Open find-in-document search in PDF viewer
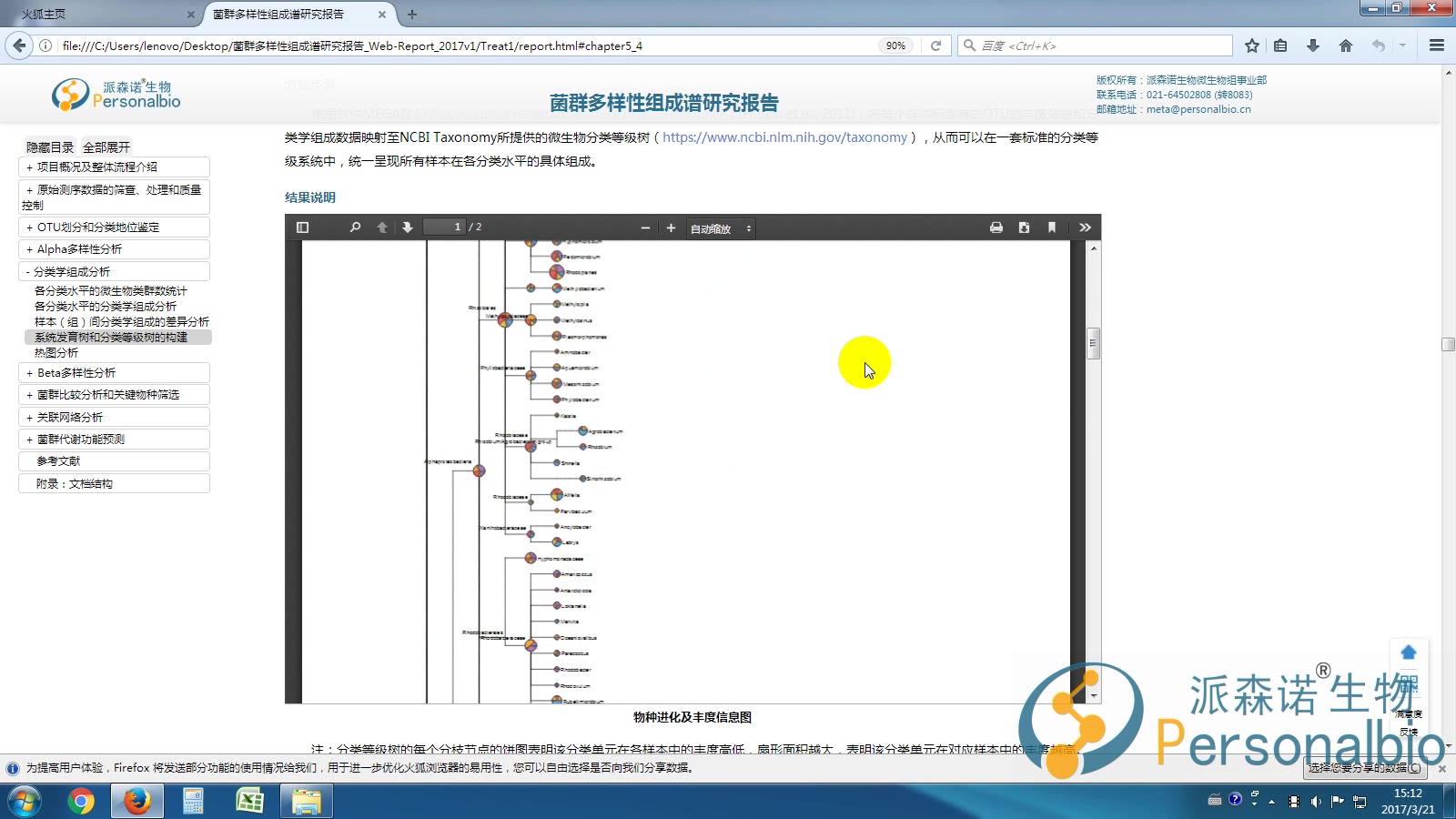The height and width of the screenshot is (819, 1456). (355, 227)
